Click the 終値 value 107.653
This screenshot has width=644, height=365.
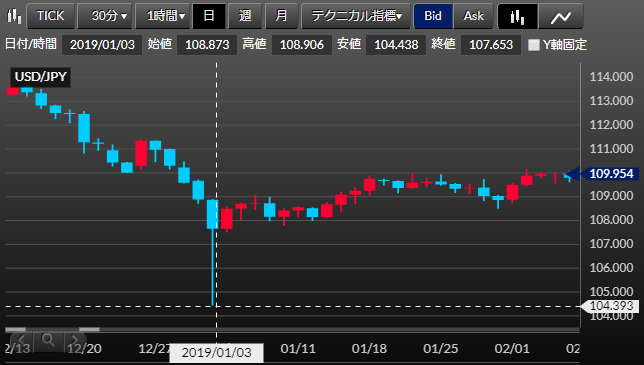[491, 44]
